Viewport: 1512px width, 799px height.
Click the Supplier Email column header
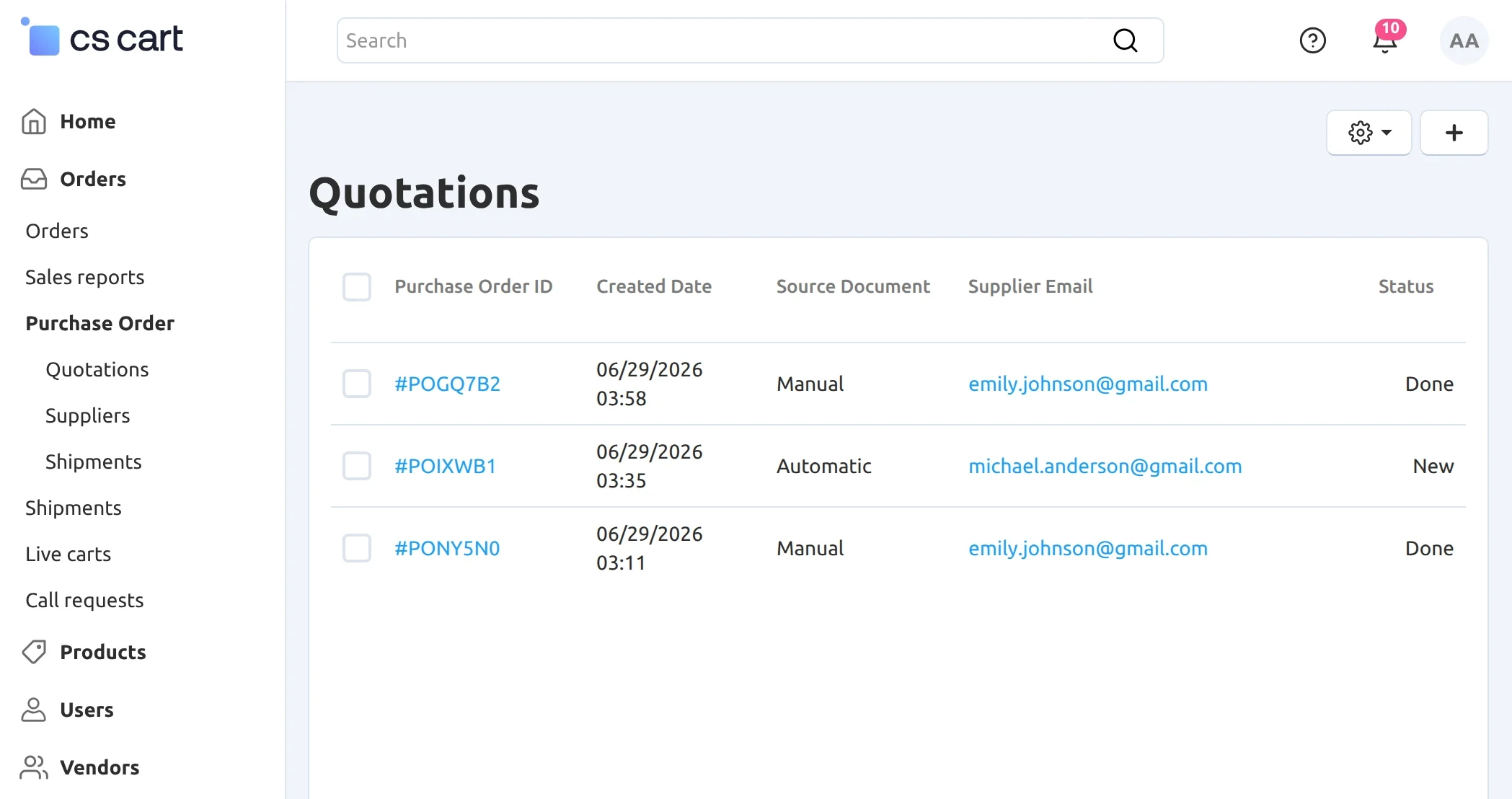(x=1030, y=286)
